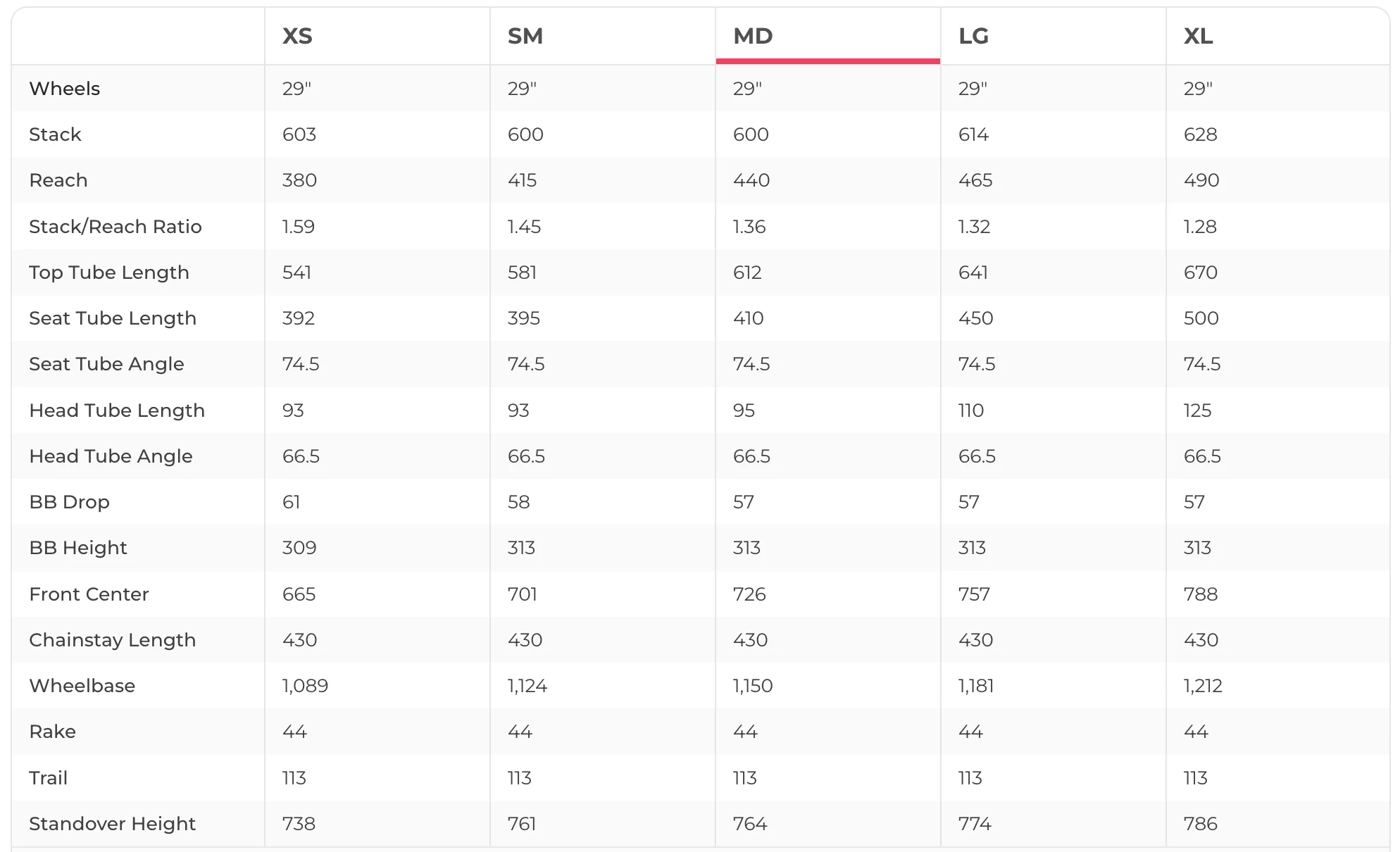Click the Seat Tube Angle label
This screenshot has height=852, width=1400.
pos(106,364)
